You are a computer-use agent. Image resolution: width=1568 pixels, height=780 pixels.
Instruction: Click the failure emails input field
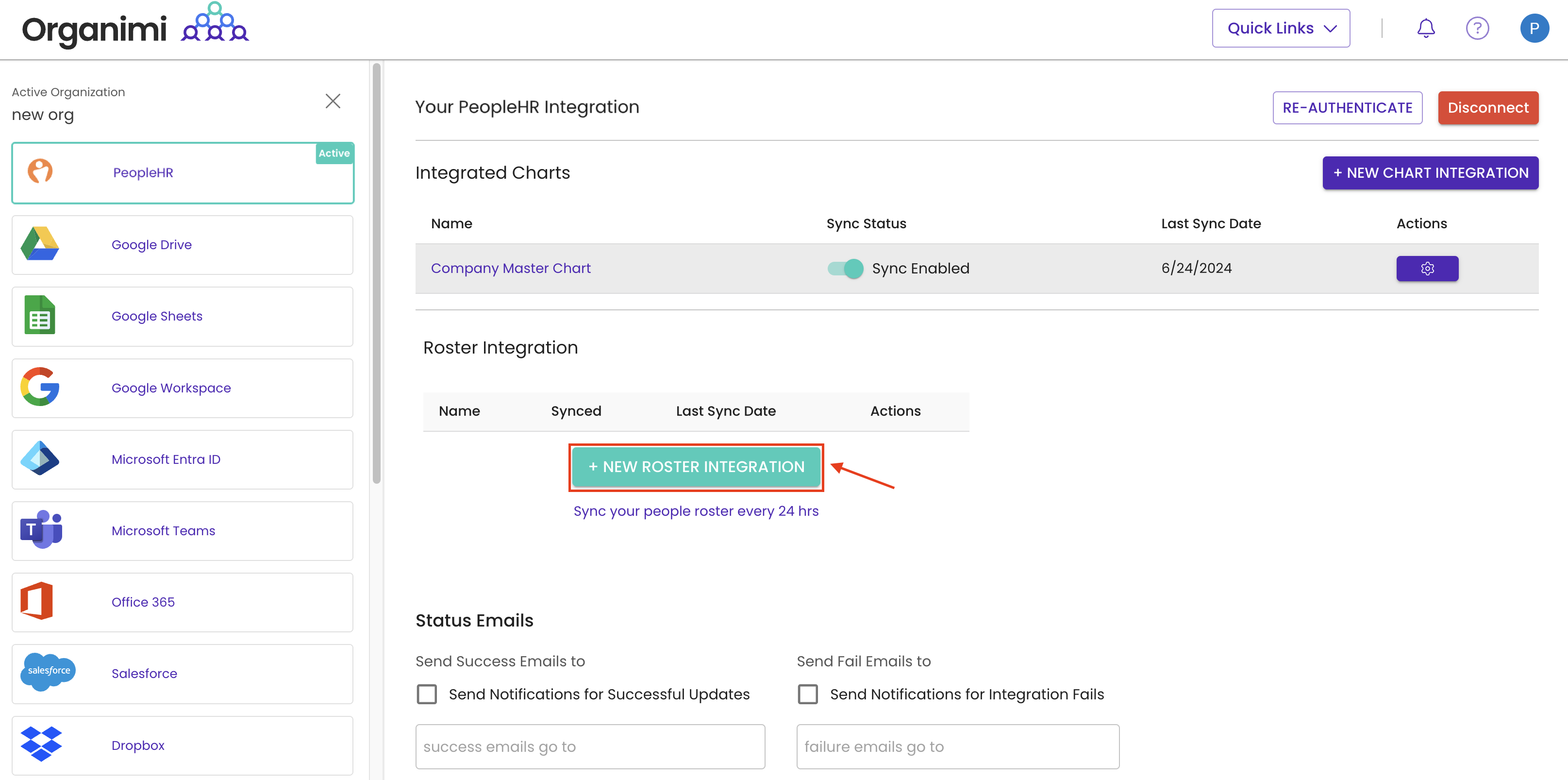957,746
